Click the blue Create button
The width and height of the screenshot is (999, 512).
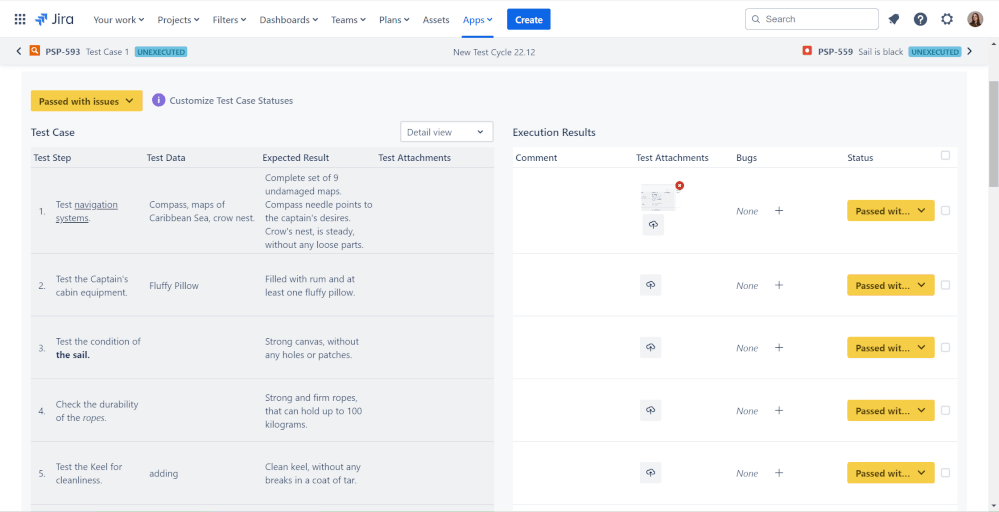point(529,19)
